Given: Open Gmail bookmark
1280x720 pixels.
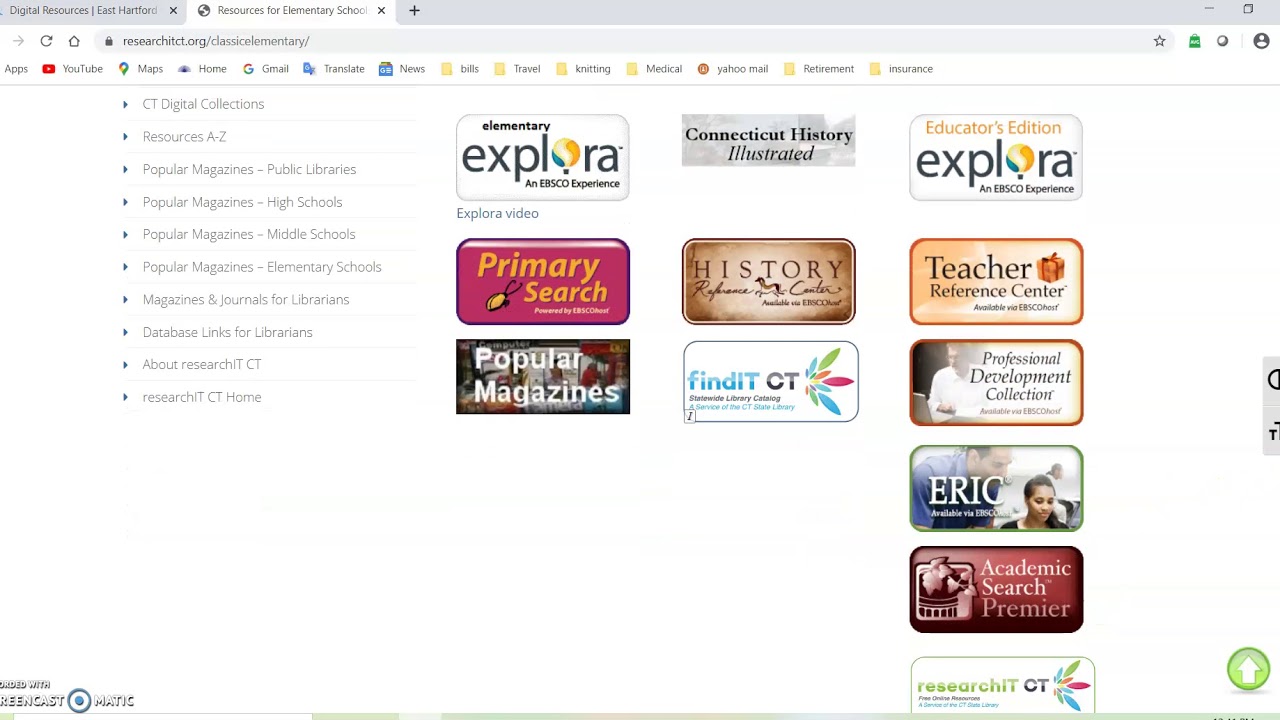Looking at the screenshot, I should (x=266, y=69).
